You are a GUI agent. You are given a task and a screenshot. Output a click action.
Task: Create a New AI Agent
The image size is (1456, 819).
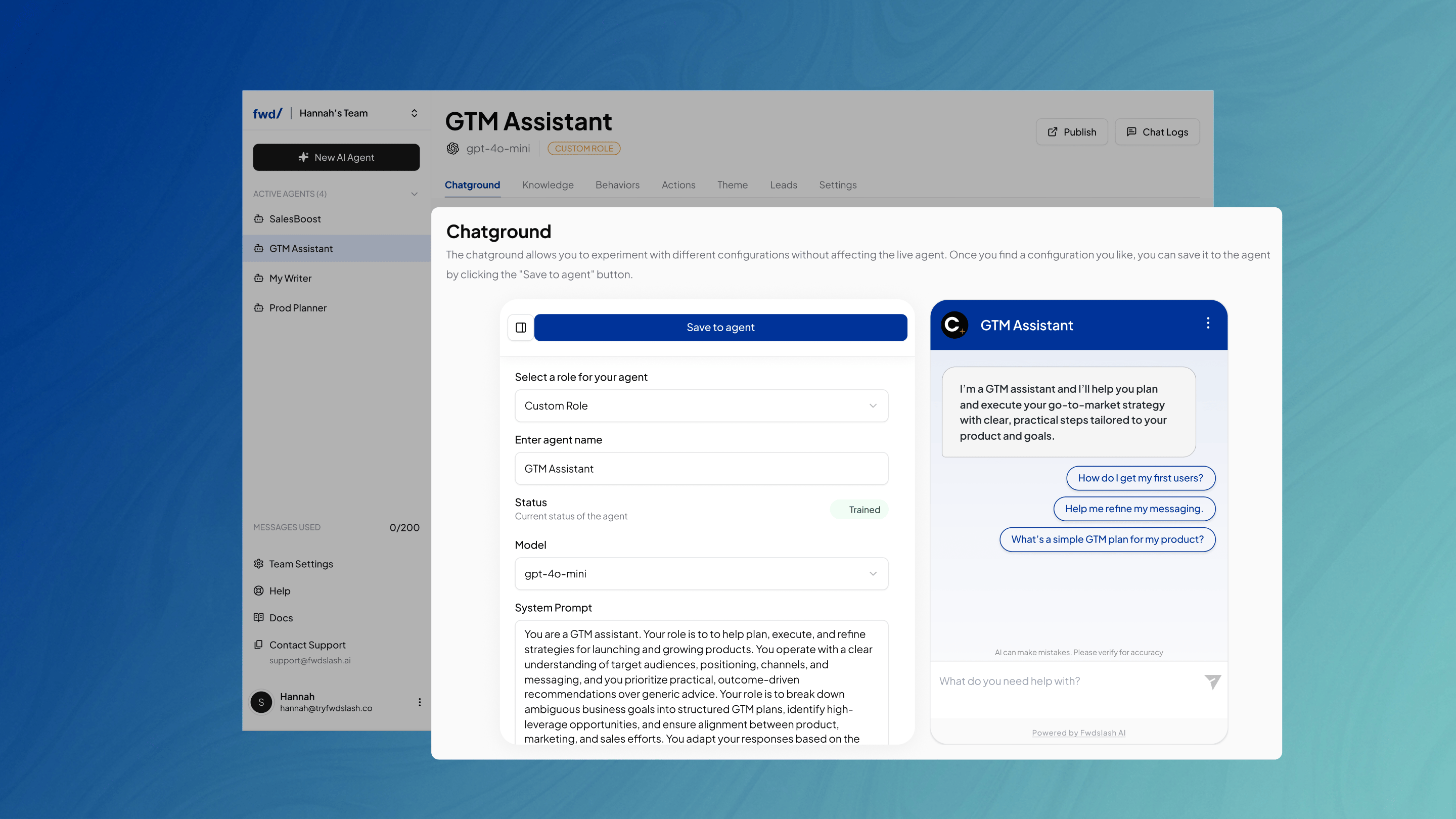pyautogui.click(x=336, y=157)
